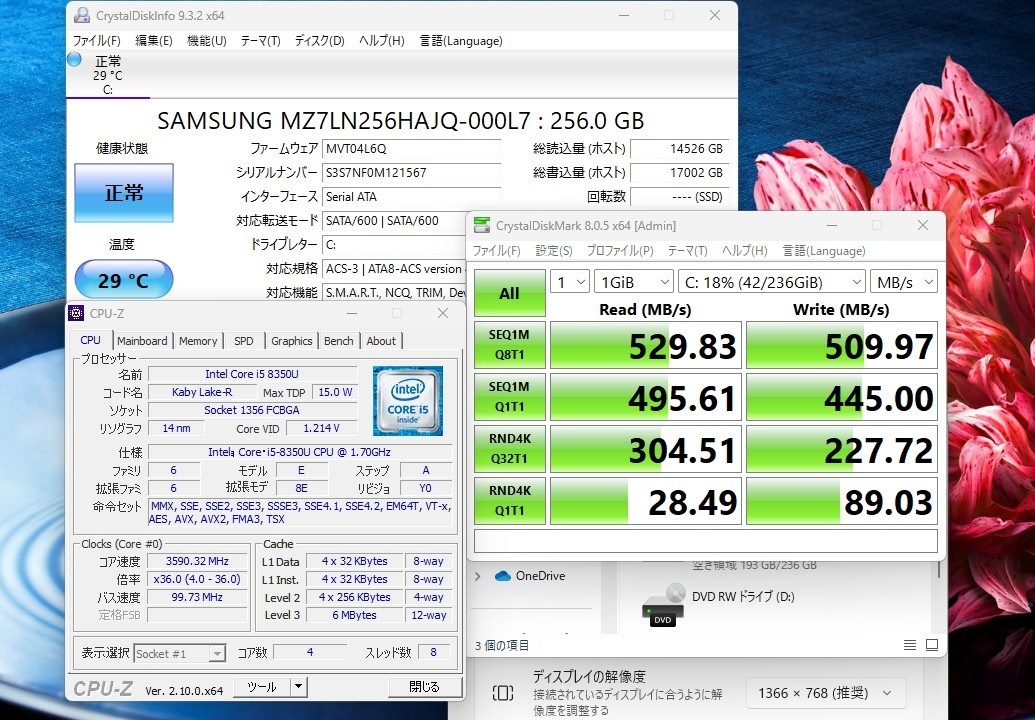Open 設定(S) menu in CrystalDiskMark

click(x=554, y=251)
